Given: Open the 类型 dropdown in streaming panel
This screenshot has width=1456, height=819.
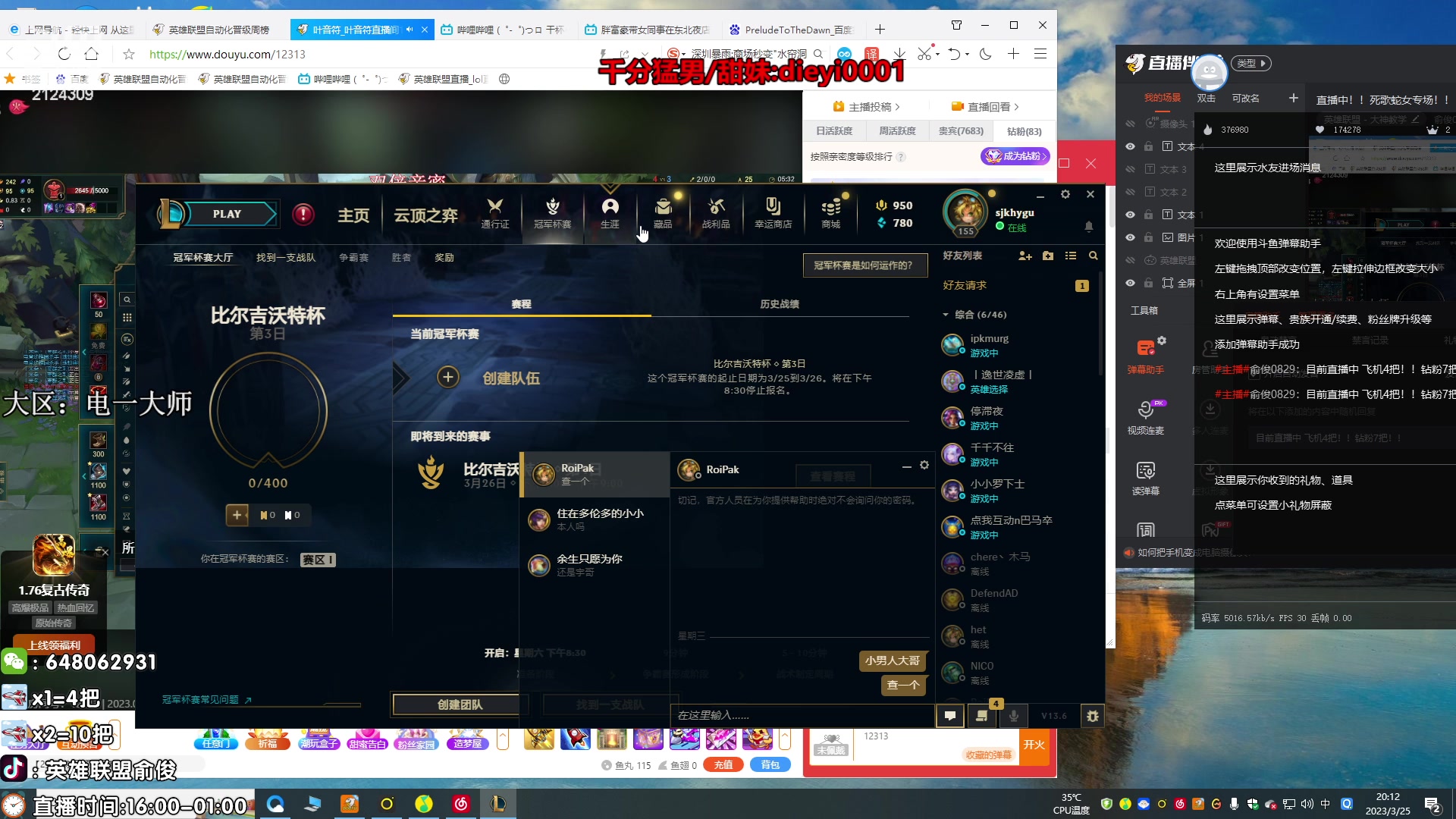Looking at the screenshot, I should tap(1250, 64).
